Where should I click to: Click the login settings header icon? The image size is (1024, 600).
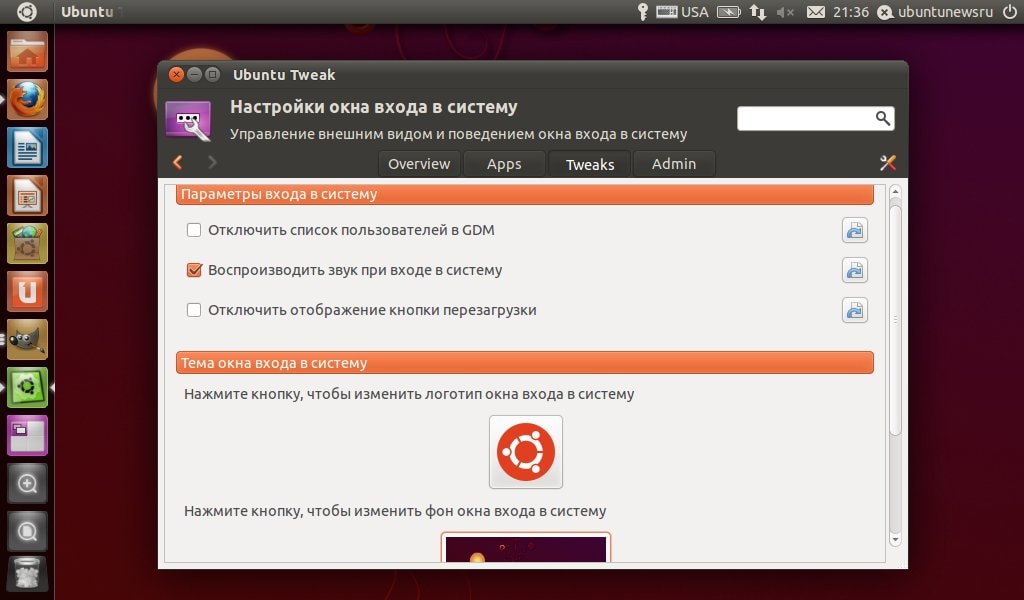click(188, 121)
